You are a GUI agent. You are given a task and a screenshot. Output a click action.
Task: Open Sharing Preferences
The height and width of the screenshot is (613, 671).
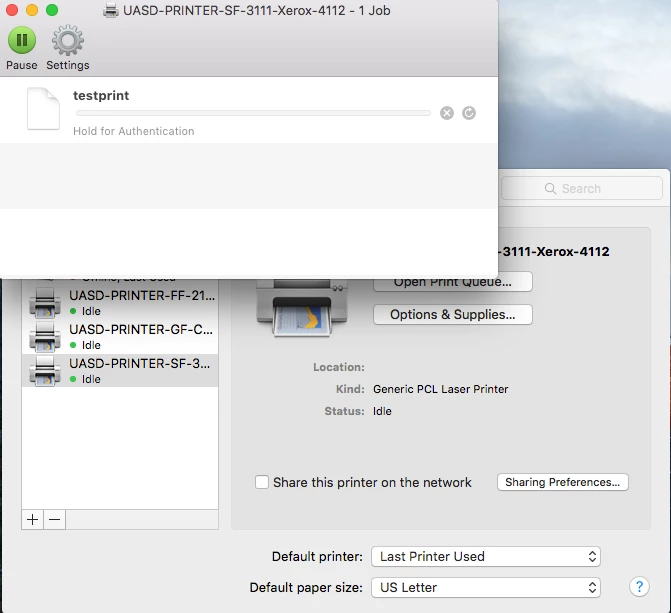tap(562, 482)
